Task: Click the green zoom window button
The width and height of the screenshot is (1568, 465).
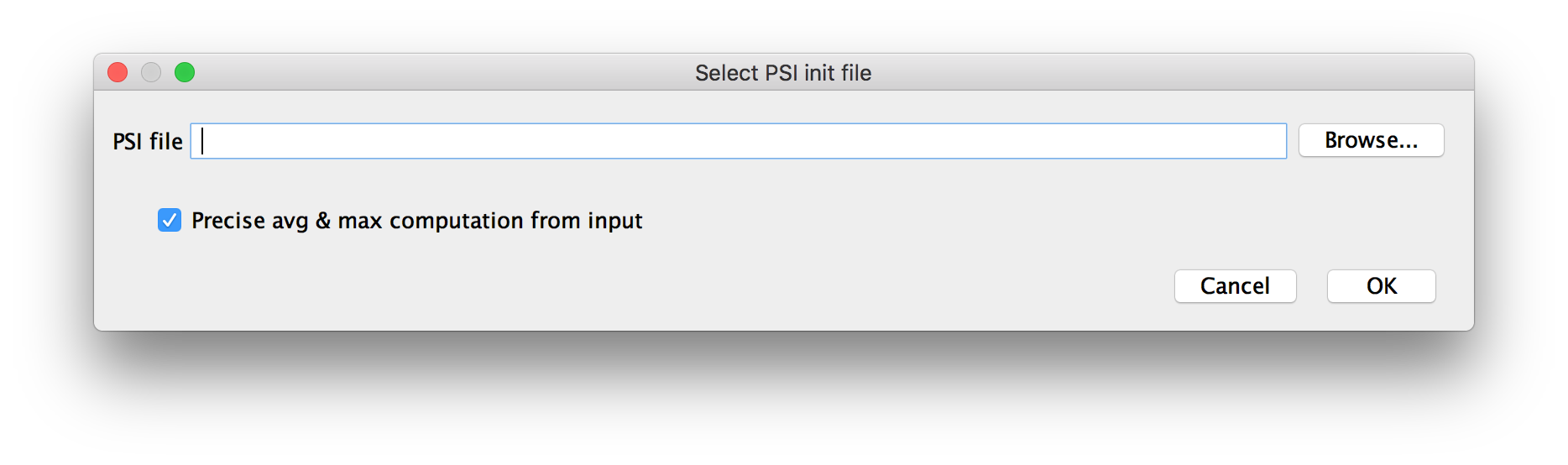Action: [x=185, y=72]
